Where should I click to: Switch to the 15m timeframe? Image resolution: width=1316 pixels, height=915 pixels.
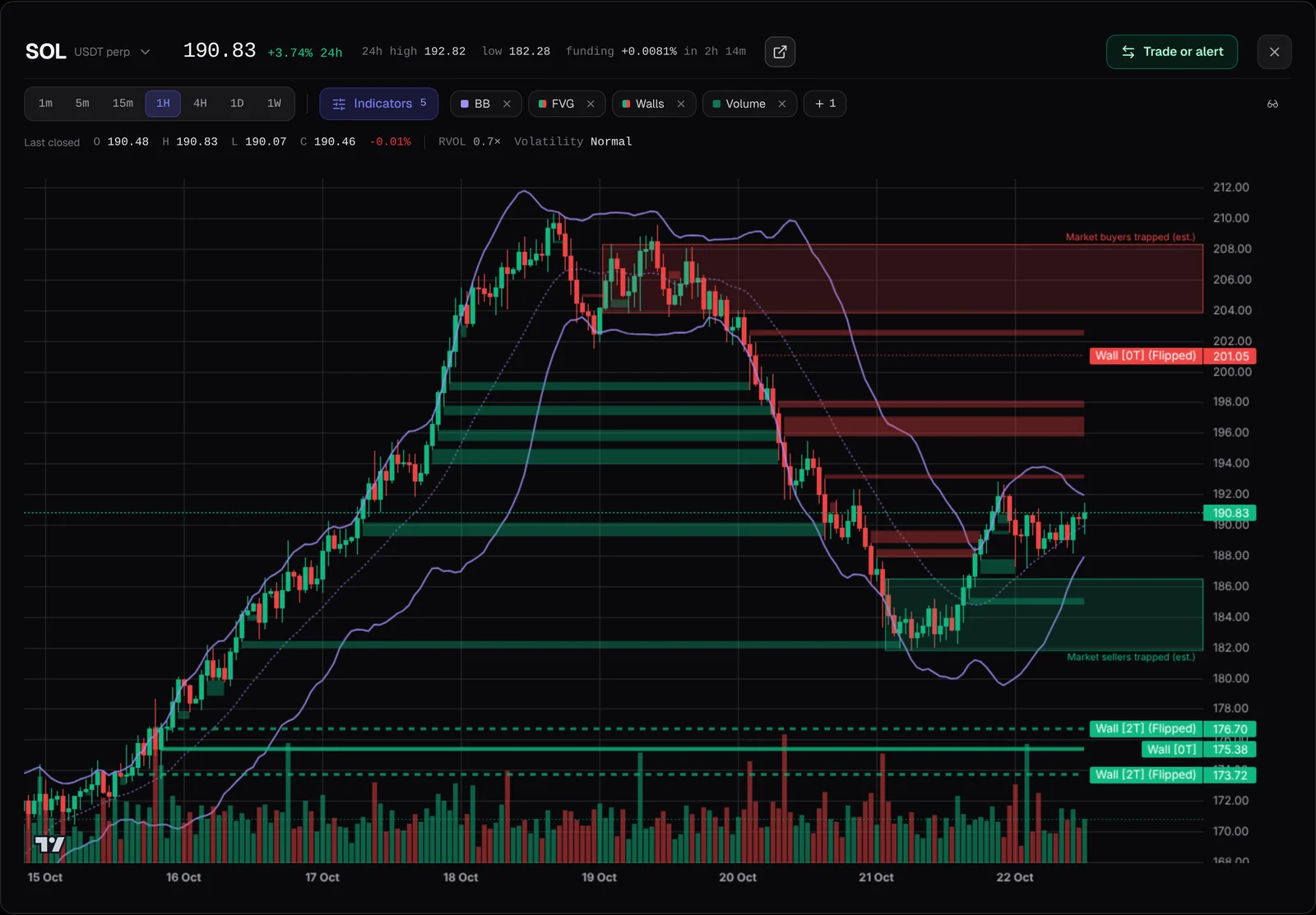click(x=123, y=104)
